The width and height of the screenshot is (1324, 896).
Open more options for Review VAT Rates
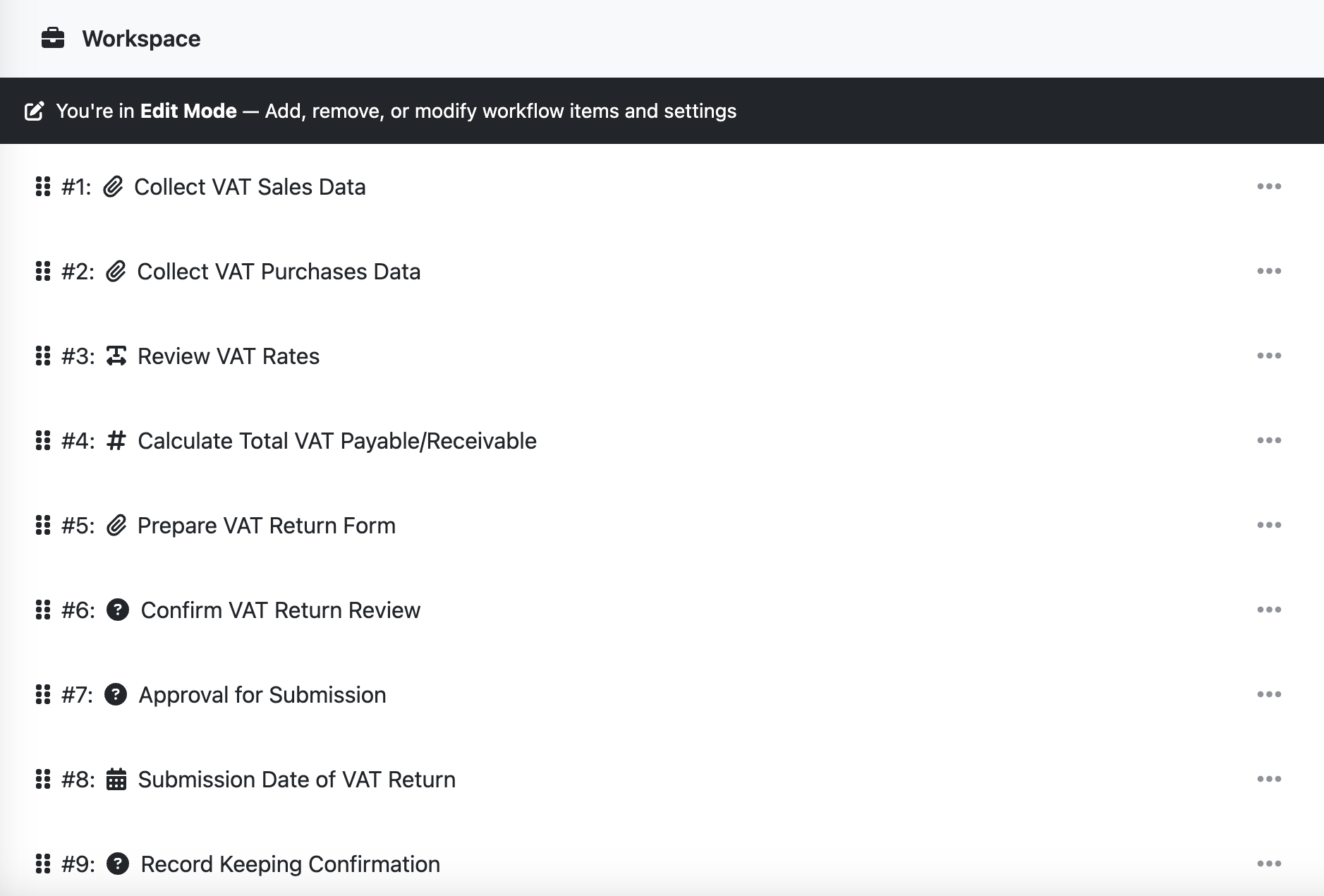(x=1269, y=356)
